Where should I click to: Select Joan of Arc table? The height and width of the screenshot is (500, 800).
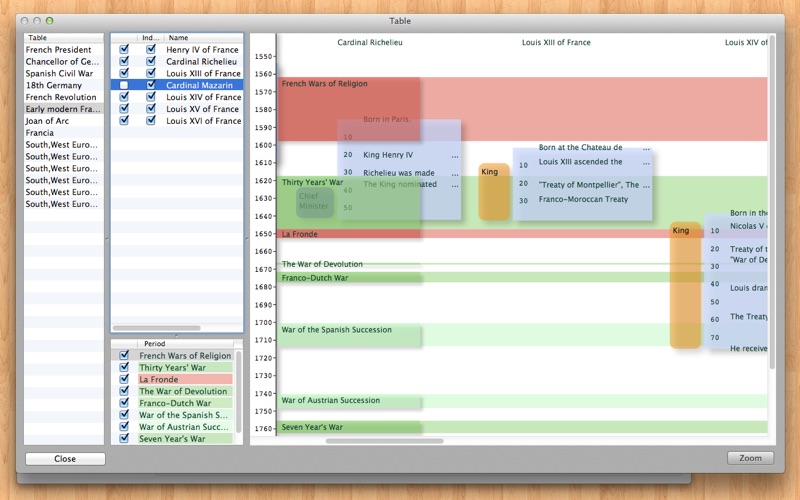click(64, 120)
